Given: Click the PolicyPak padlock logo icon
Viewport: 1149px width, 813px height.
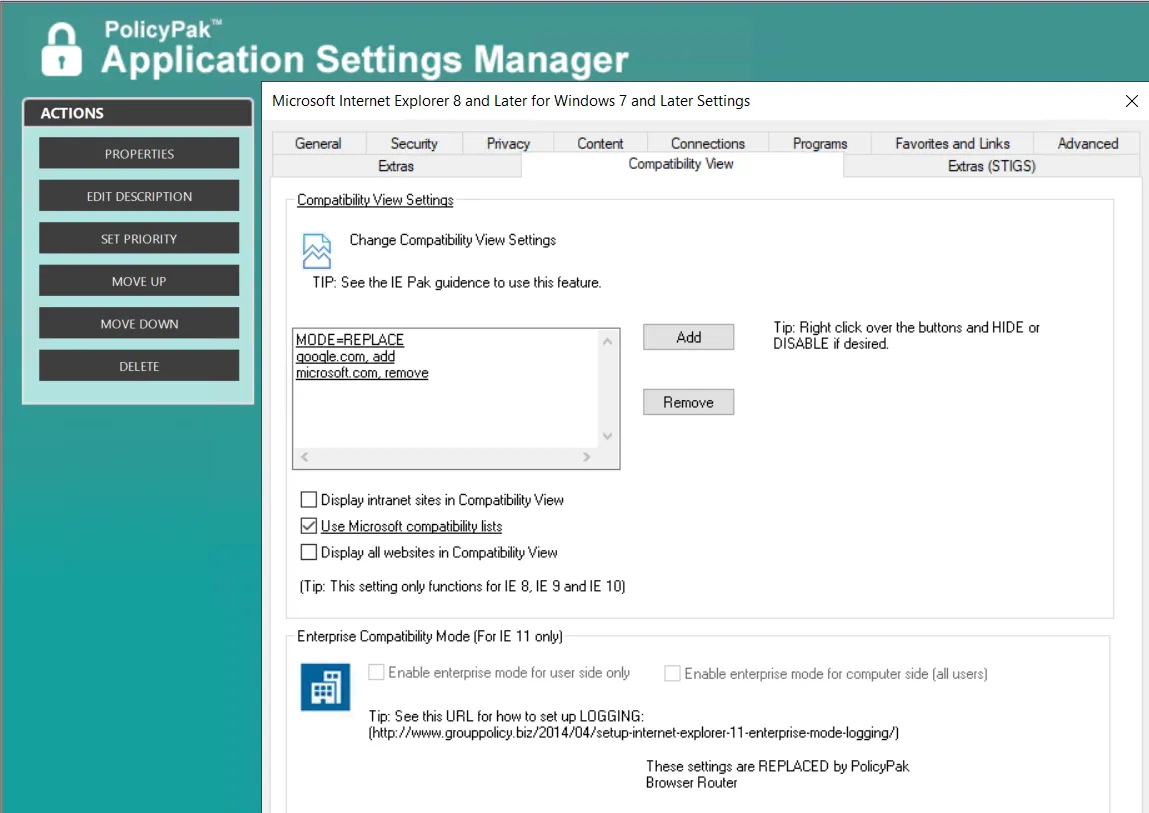Looking at the screenshot, I should (x=62, y=49).
